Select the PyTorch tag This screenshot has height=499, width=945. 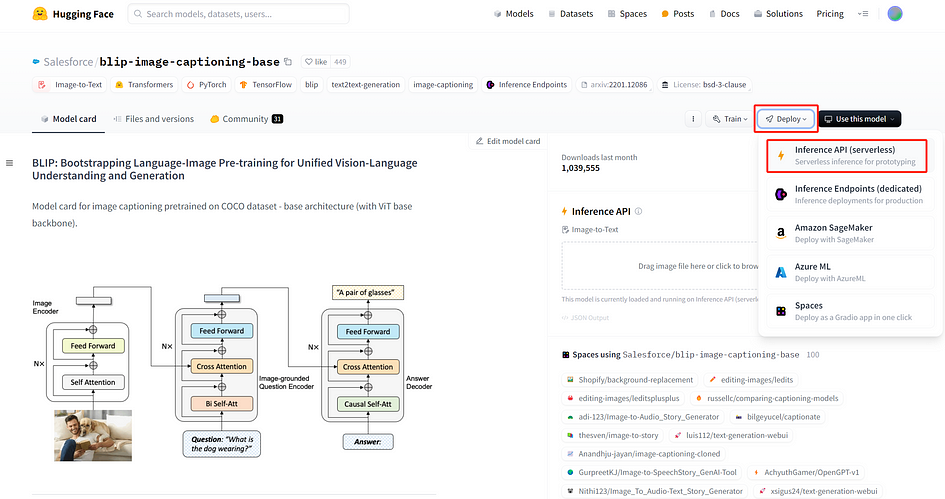click(x=207, y=85)
